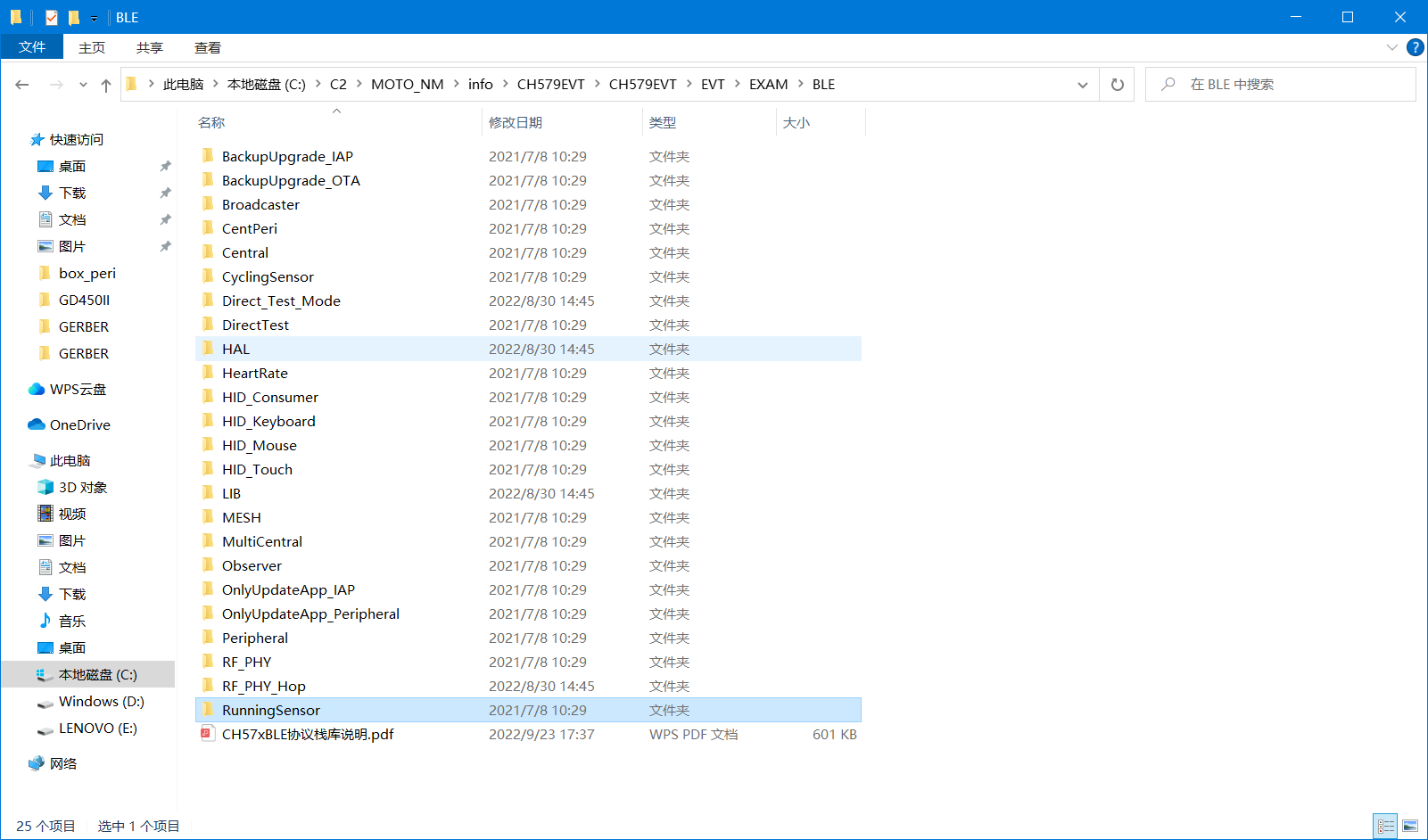Screen dimensions: 1428x840
Task: Open the 文件 menu
Action: pos(32,47)
